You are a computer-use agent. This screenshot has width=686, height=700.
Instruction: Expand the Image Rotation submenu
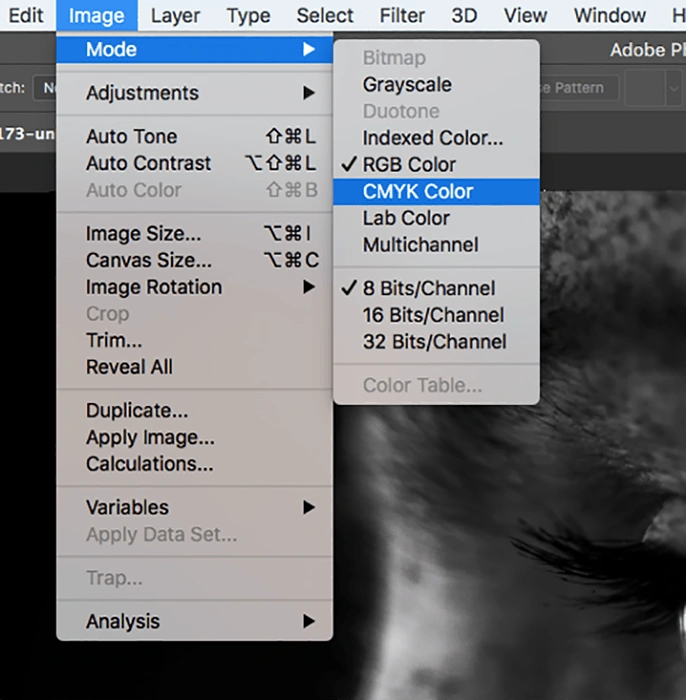point(154,287)
